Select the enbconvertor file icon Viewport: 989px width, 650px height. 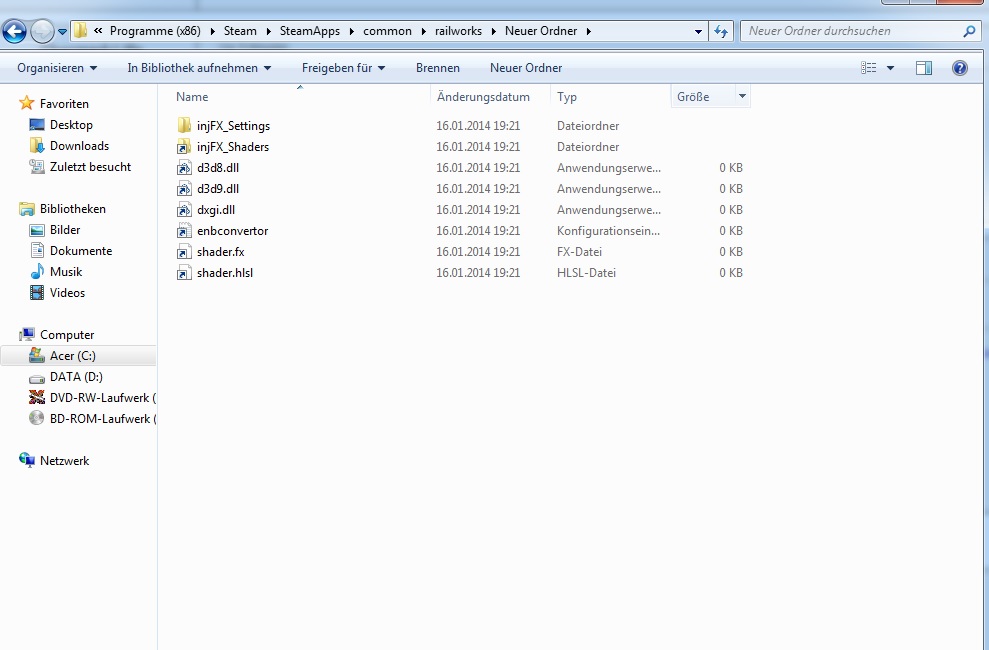[x=184, y=231]
